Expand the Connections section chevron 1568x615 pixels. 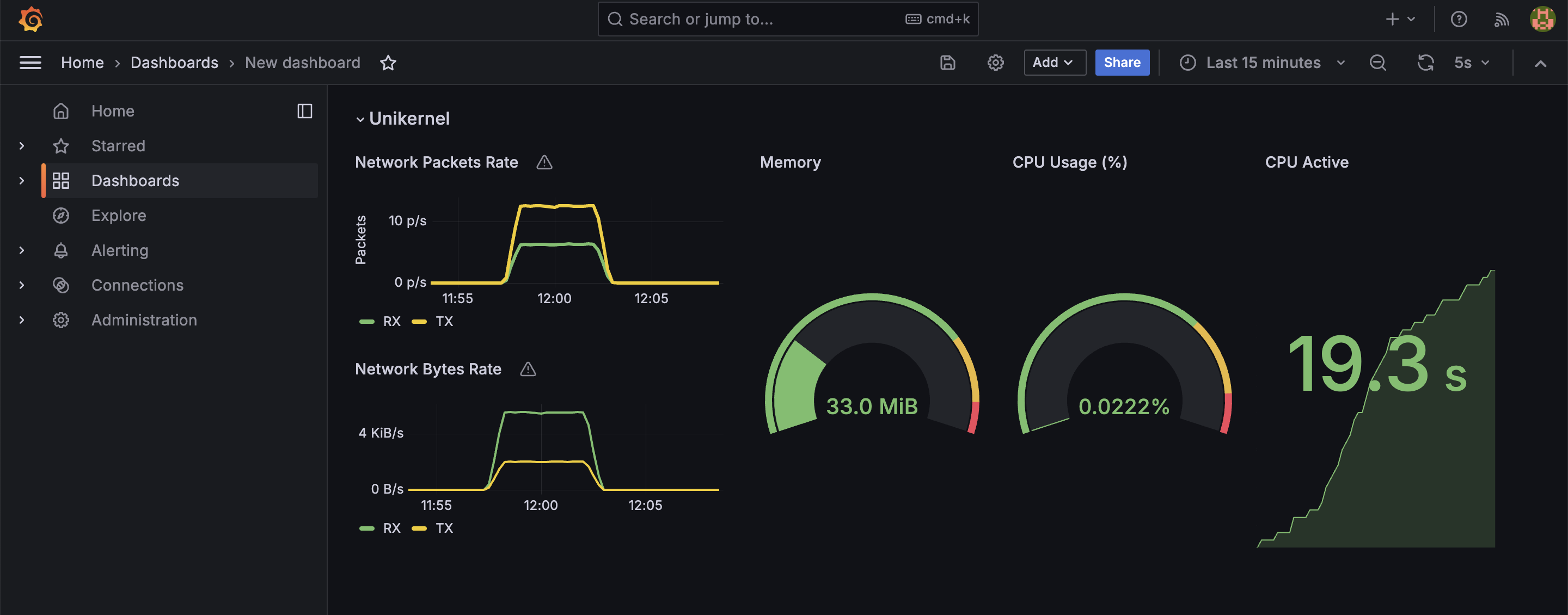[22, 285]
